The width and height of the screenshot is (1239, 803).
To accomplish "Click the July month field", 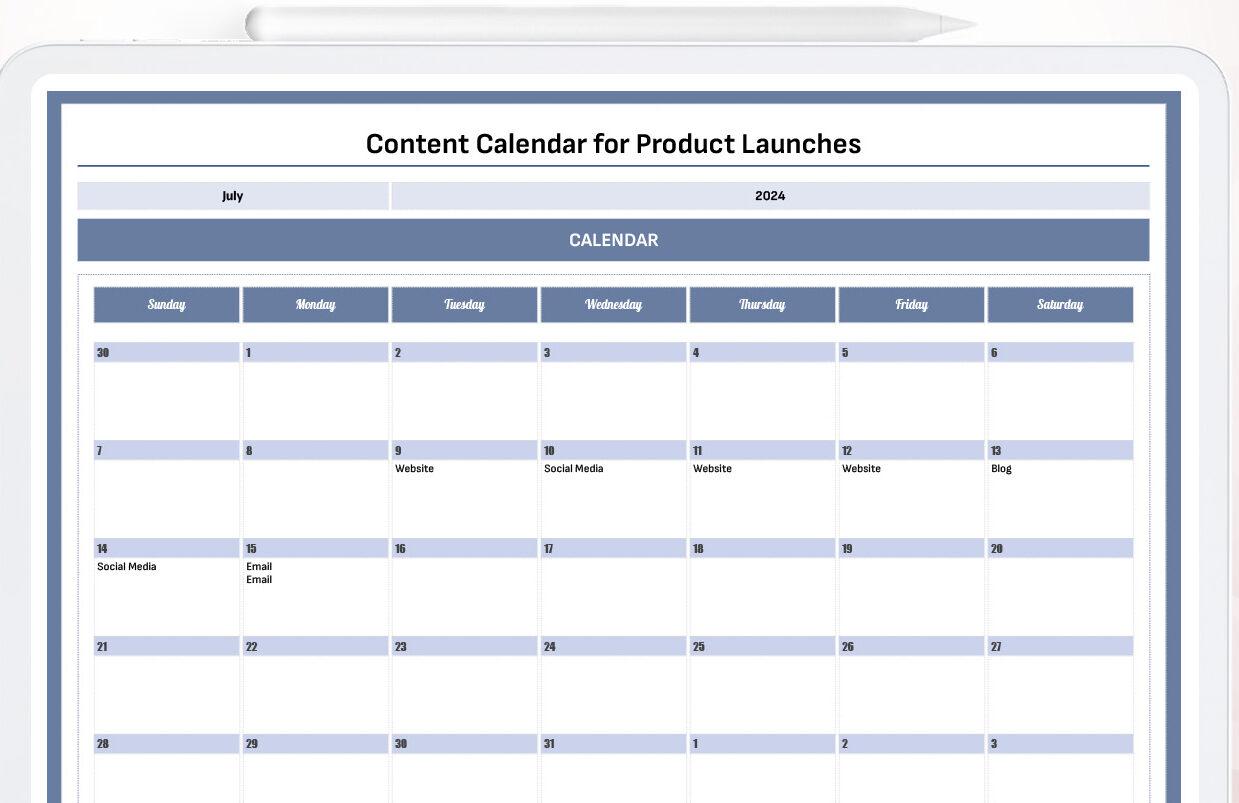I will 233,196.
